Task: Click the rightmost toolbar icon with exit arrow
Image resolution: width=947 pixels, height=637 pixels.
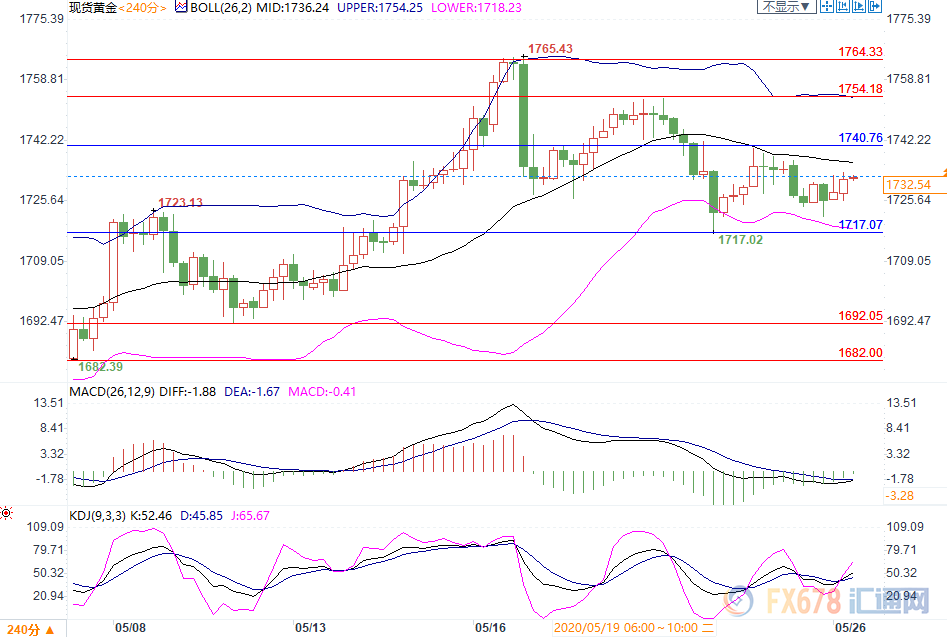Action: [875, 7]
